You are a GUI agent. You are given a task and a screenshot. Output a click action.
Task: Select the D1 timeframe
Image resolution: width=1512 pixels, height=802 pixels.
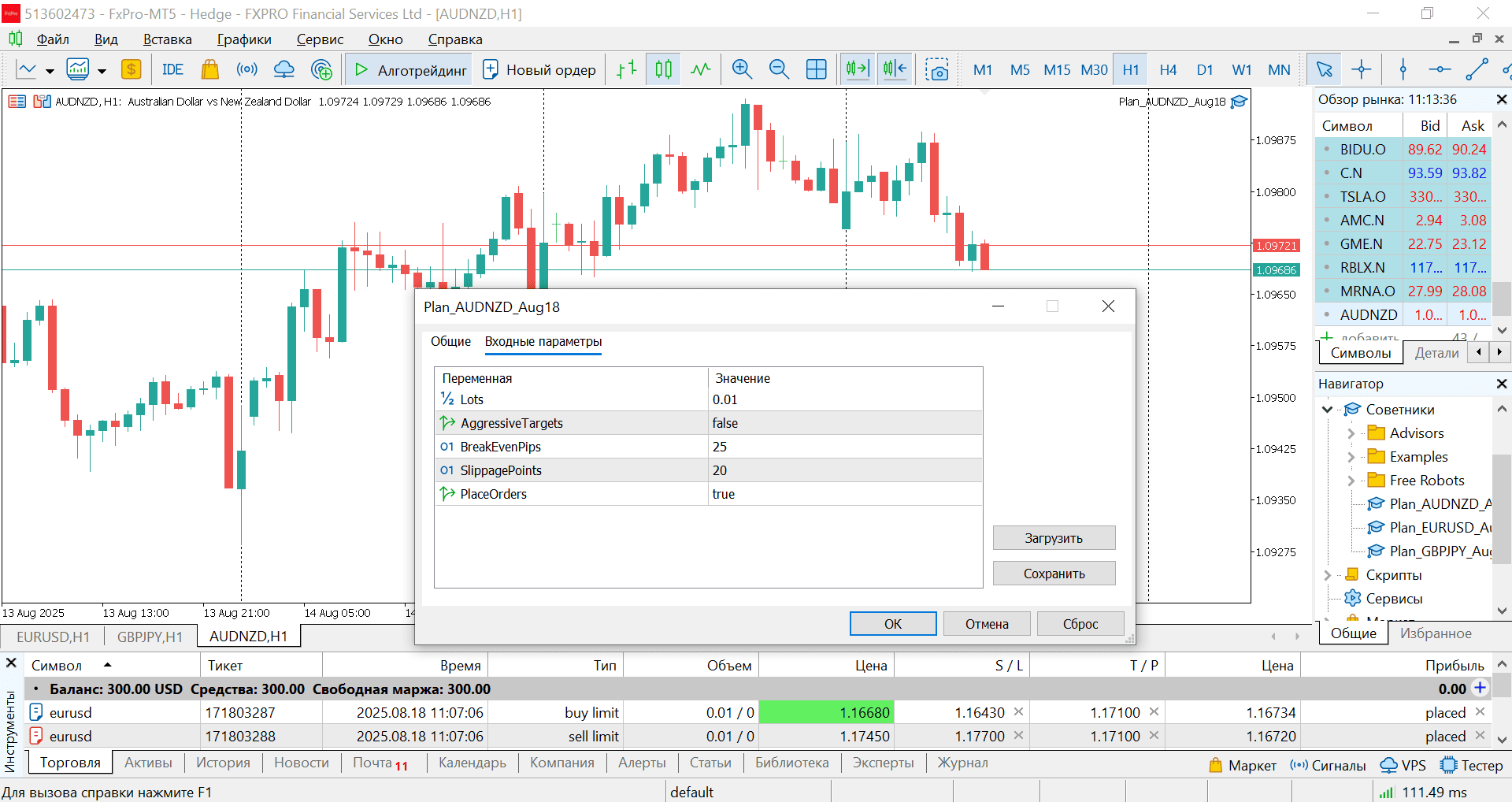coord(1205,69)
